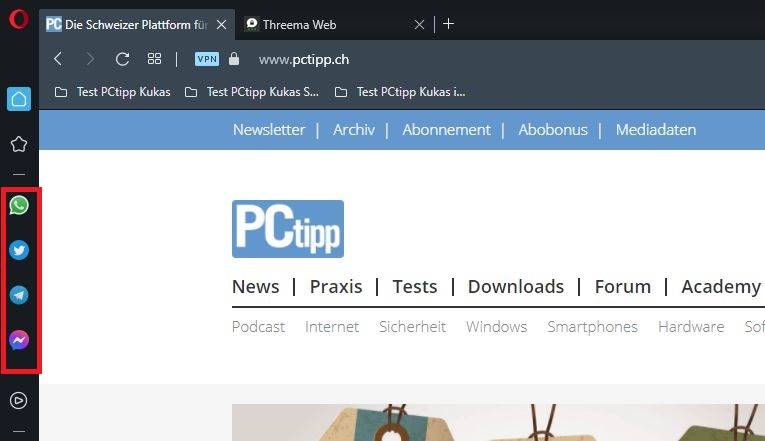
Task: Open Twitter in the sidebar
Action: click(x=19, y=250)
